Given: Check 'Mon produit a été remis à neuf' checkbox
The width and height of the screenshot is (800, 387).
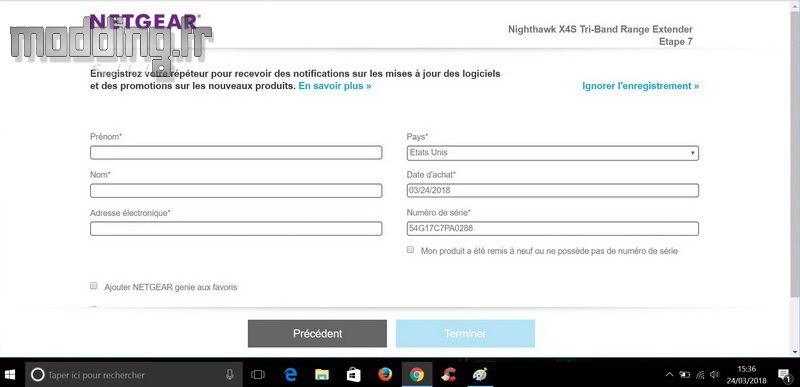Looking at the screenshot, I should pos(410,250).
